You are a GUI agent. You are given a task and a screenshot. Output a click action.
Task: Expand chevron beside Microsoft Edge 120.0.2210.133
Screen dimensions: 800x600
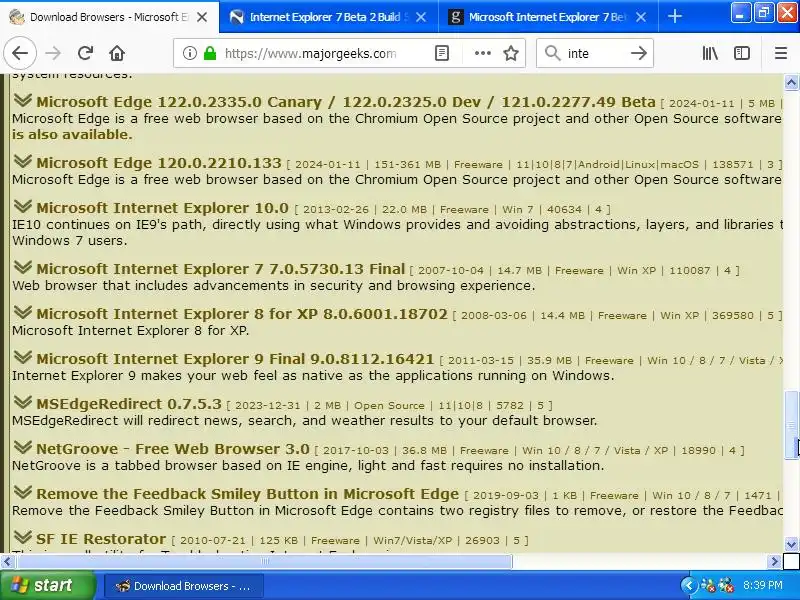tap(22, 161)
